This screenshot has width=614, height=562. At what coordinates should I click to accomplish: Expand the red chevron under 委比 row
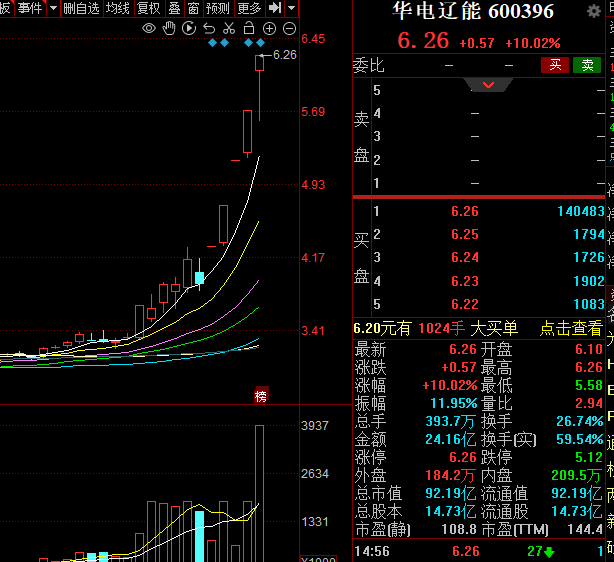489,85
